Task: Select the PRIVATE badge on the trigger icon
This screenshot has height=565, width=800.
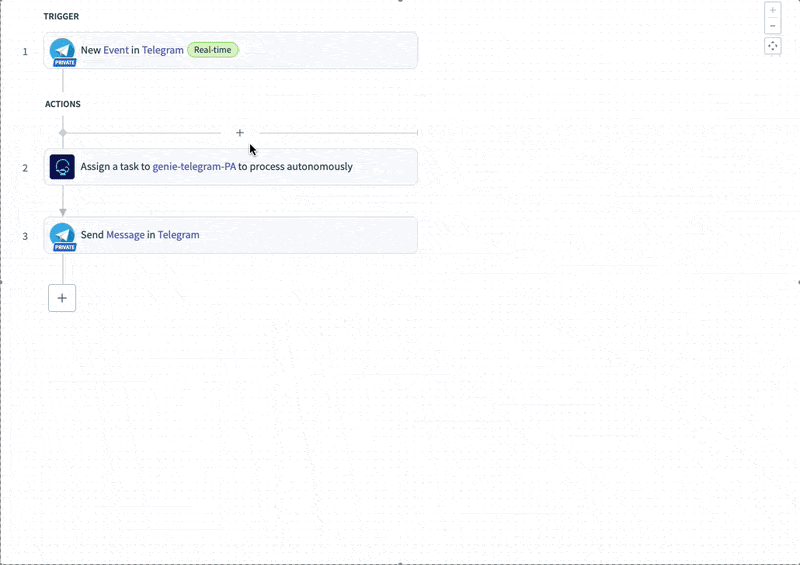Action: pyautogui.click(x=65, y=63)
